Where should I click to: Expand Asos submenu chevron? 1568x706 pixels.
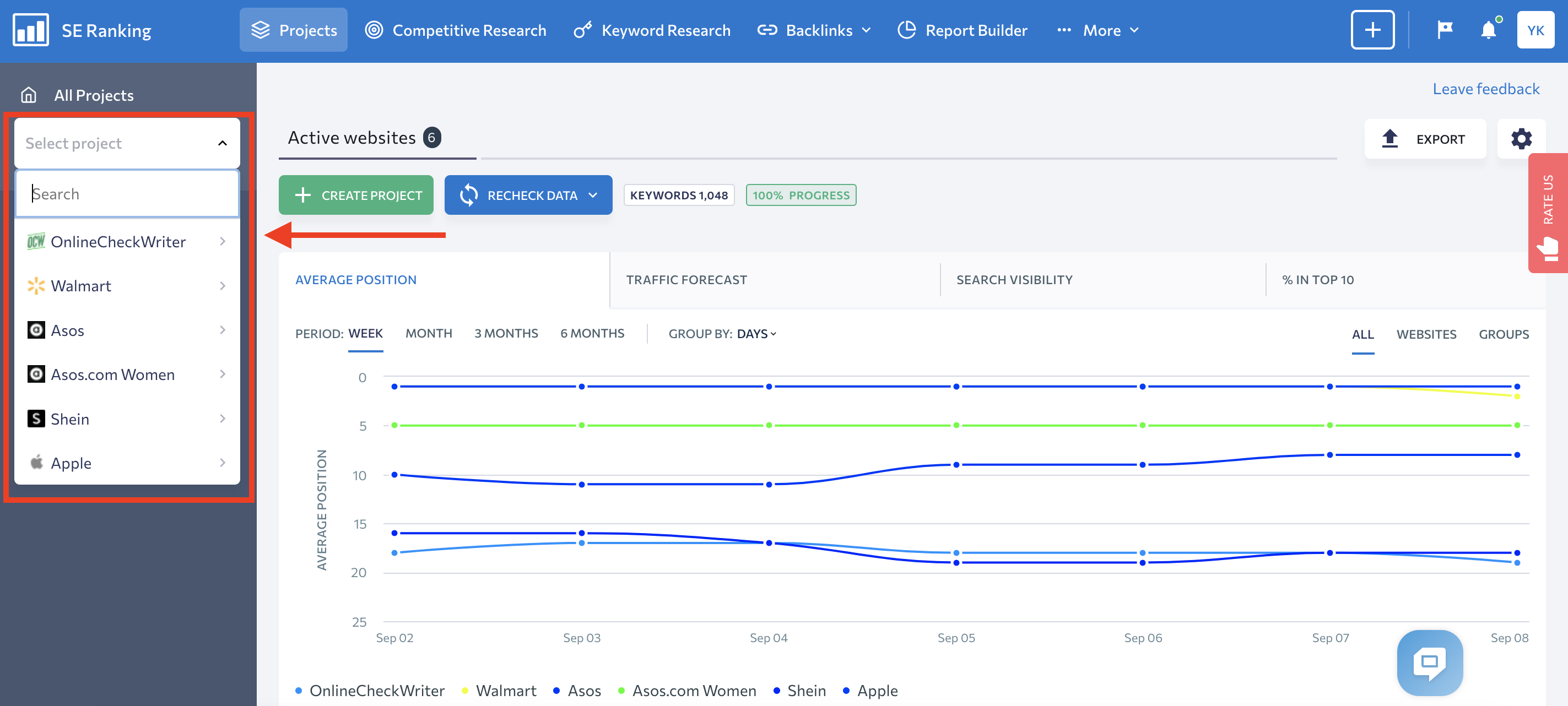click(222, 330)
